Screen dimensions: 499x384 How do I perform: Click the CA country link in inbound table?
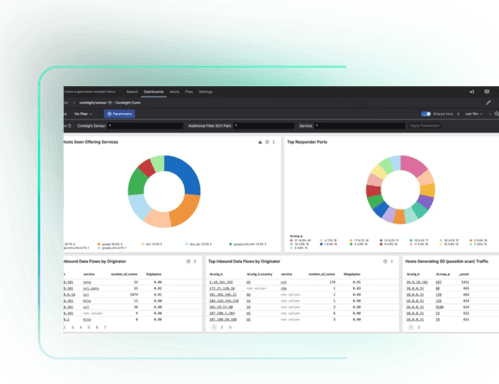pyautogui.click(x=249, y=301)
